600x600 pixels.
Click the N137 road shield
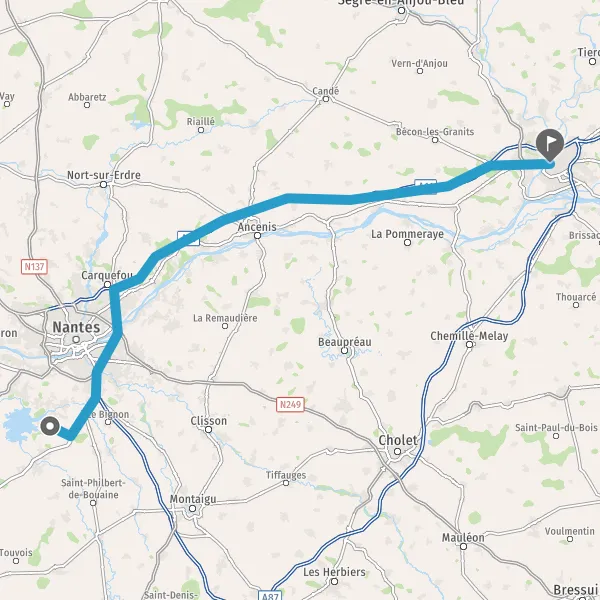pyautogui.click(x=34, y=266)
